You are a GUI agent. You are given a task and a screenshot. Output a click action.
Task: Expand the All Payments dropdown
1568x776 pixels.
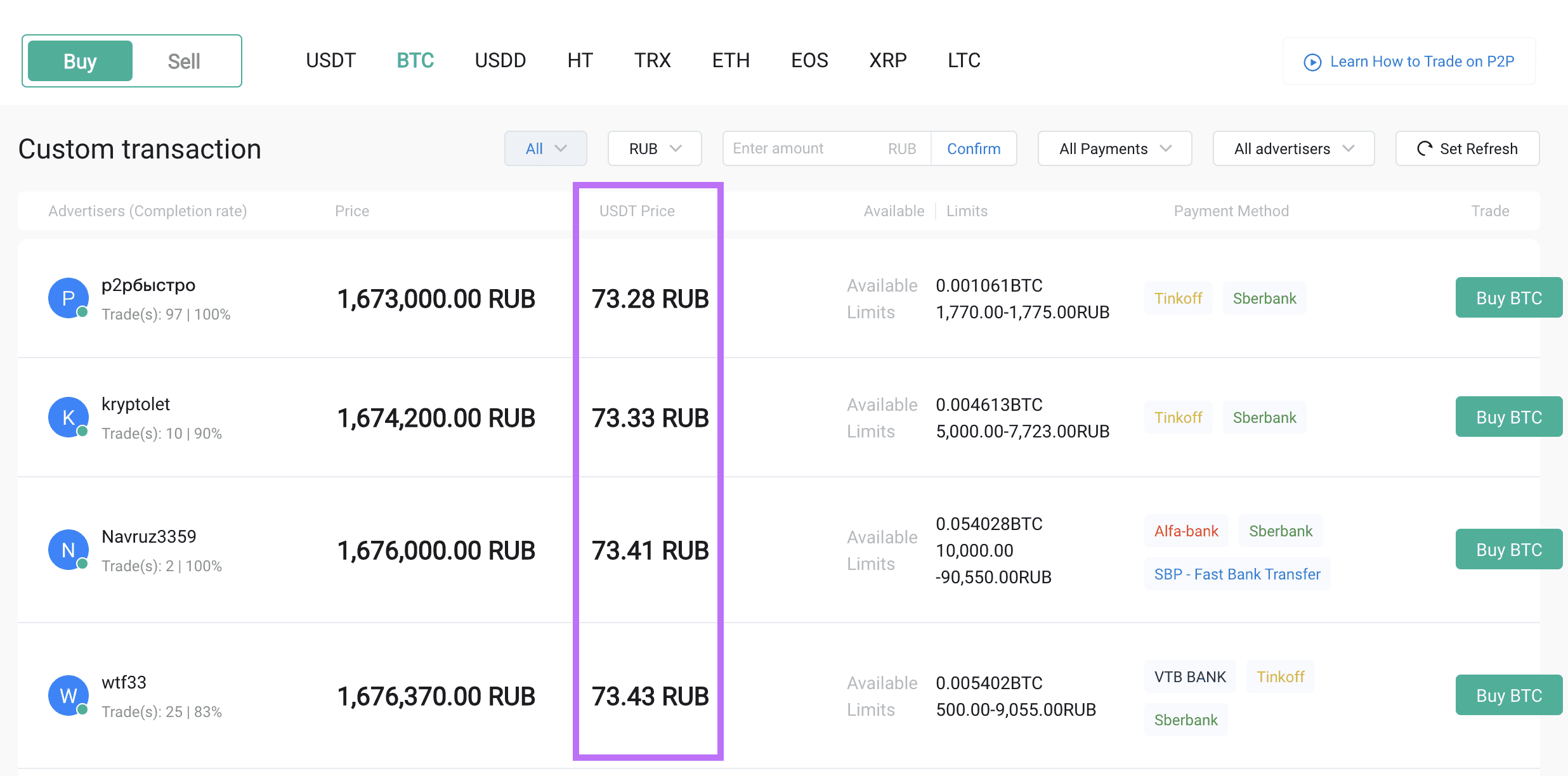point(1114,148)
